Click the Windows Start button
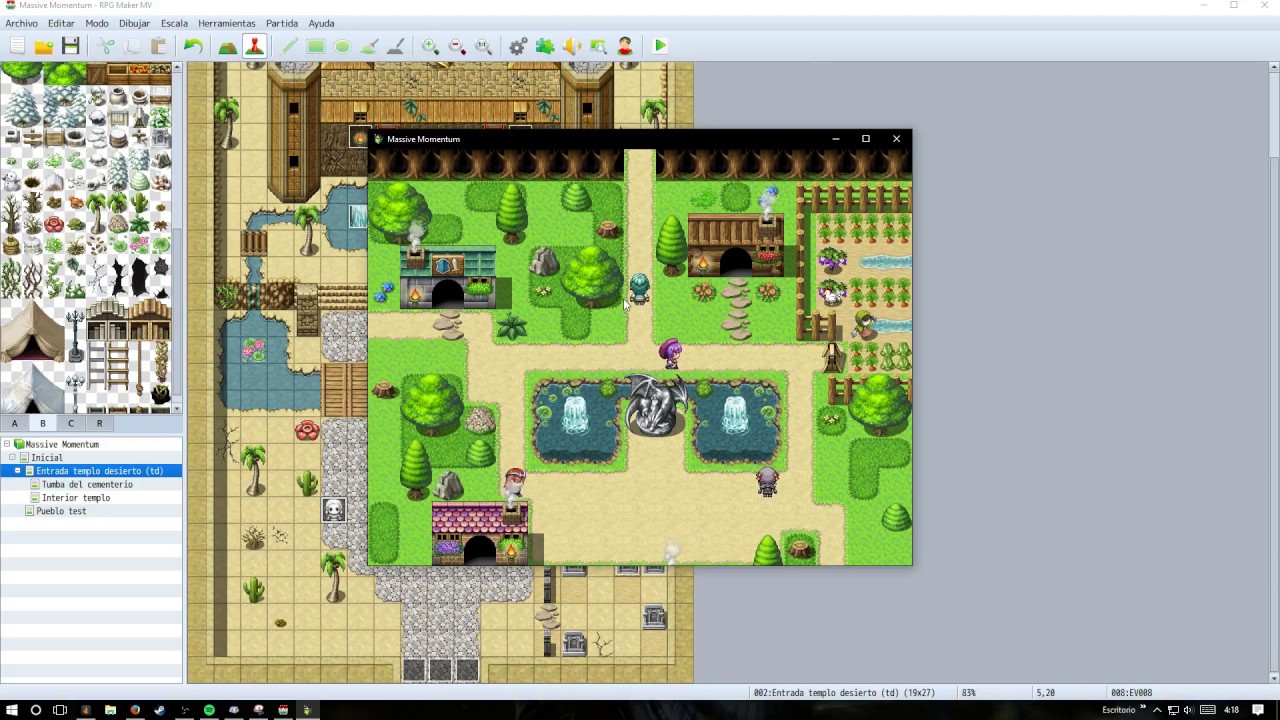 tap(11, 710)
